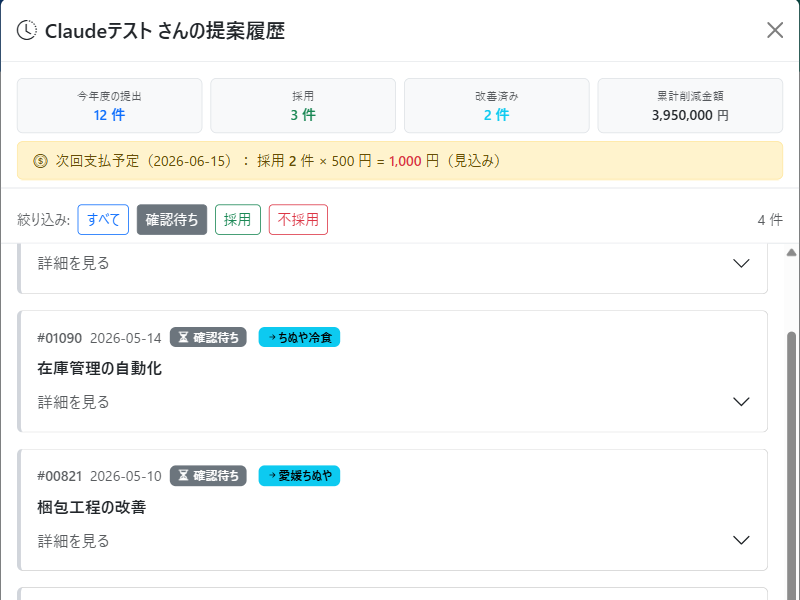The height and width of the screenshot is (600, 800).
Task: Click the ちぬや冷食 destination tag
Action: click(299, 337)
